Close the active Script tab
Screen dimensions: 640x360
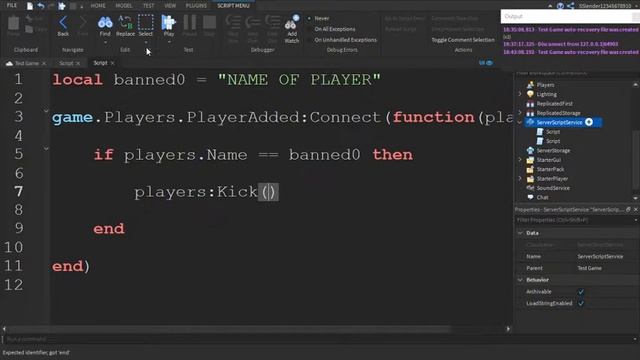112,63
